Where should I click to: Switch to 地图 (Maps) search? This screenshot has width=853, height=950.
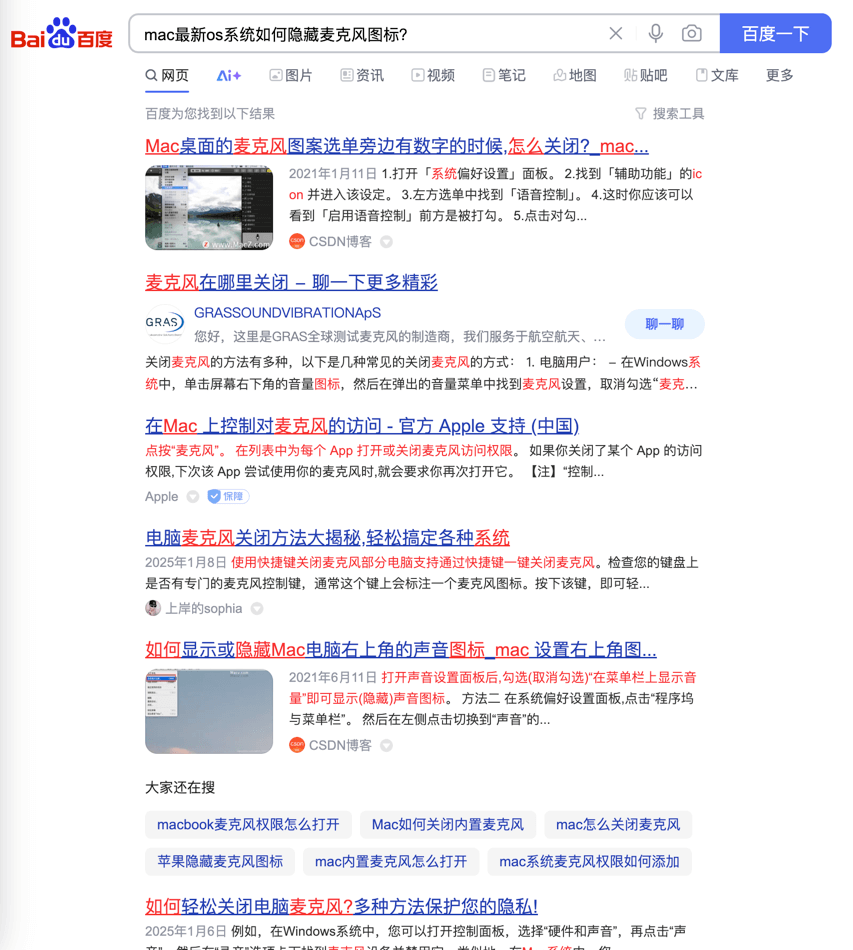click(x=575, y=75)
